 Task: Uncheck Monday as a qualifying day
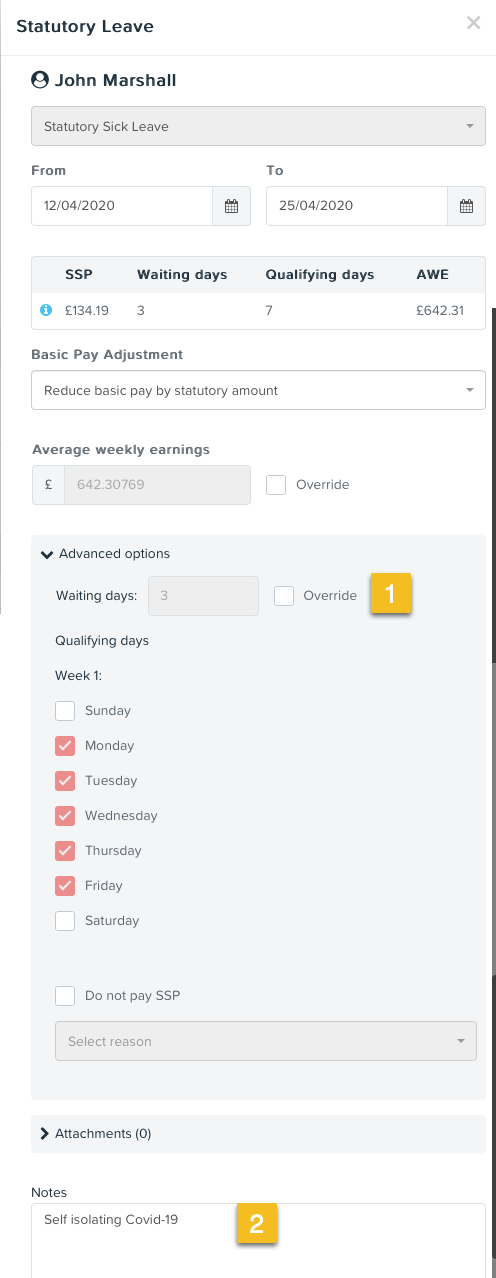click(x=65, y=745)
